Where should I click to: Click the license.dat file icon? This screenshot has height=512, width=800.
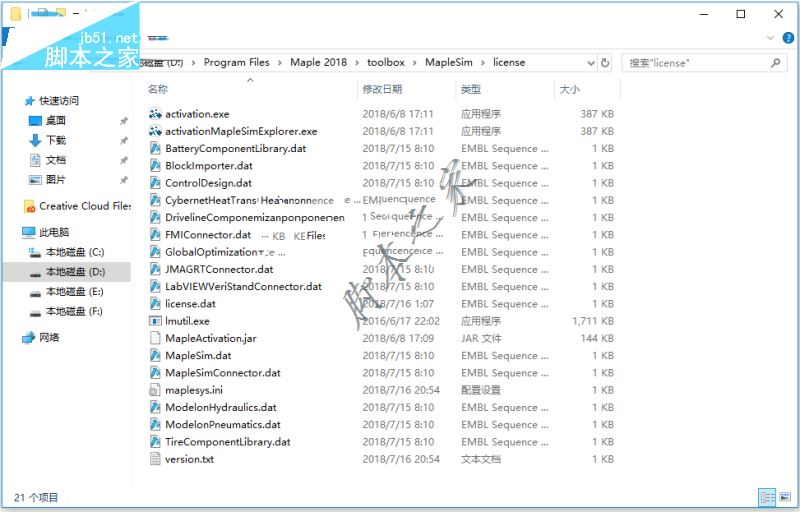[155, 304]
